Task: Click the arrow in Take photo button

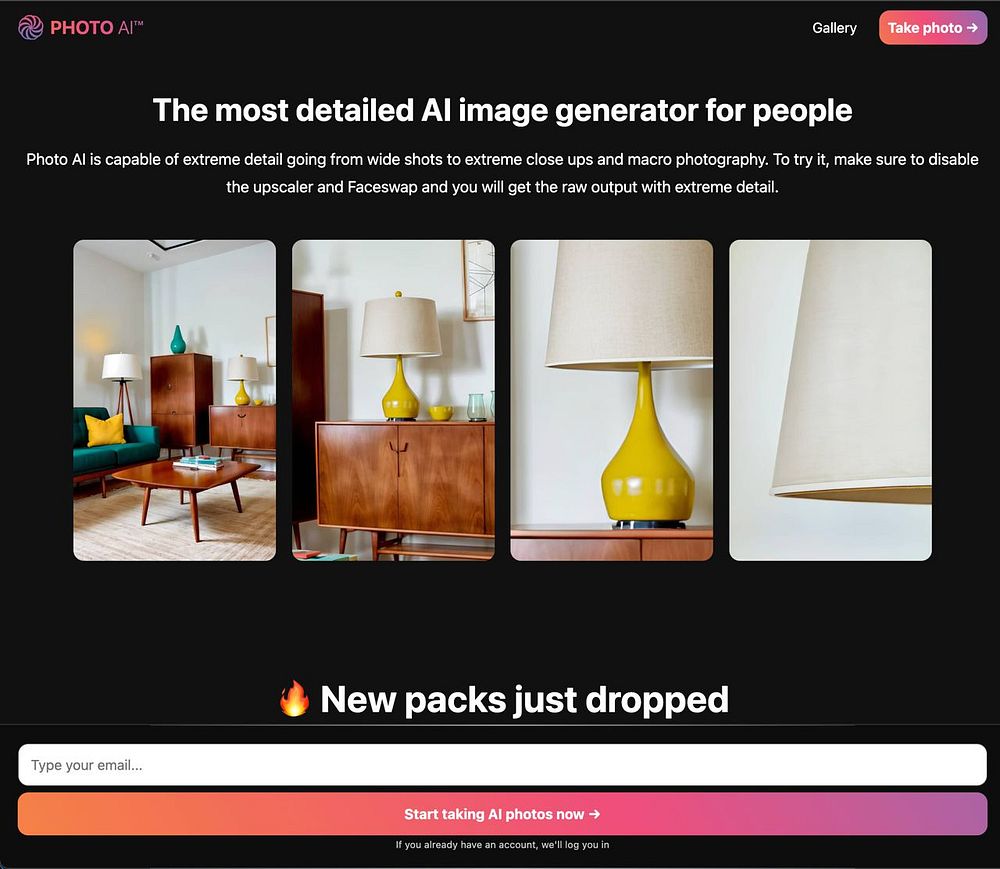Action: click(x=972, y=27)
